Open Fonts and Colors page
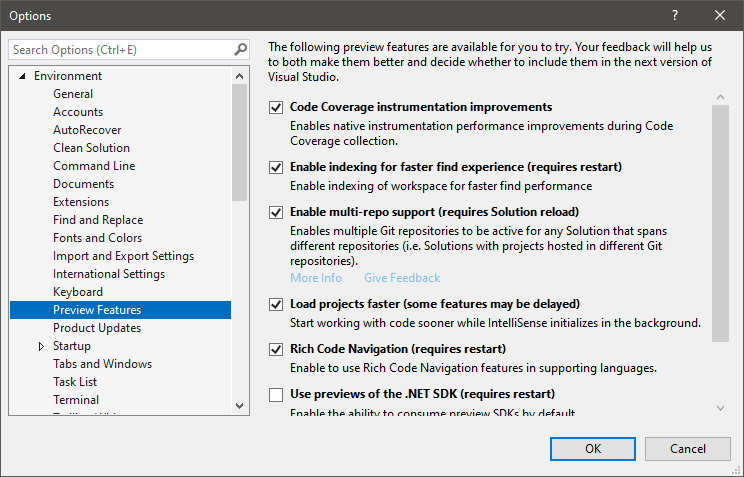 (x=97, y=238)
